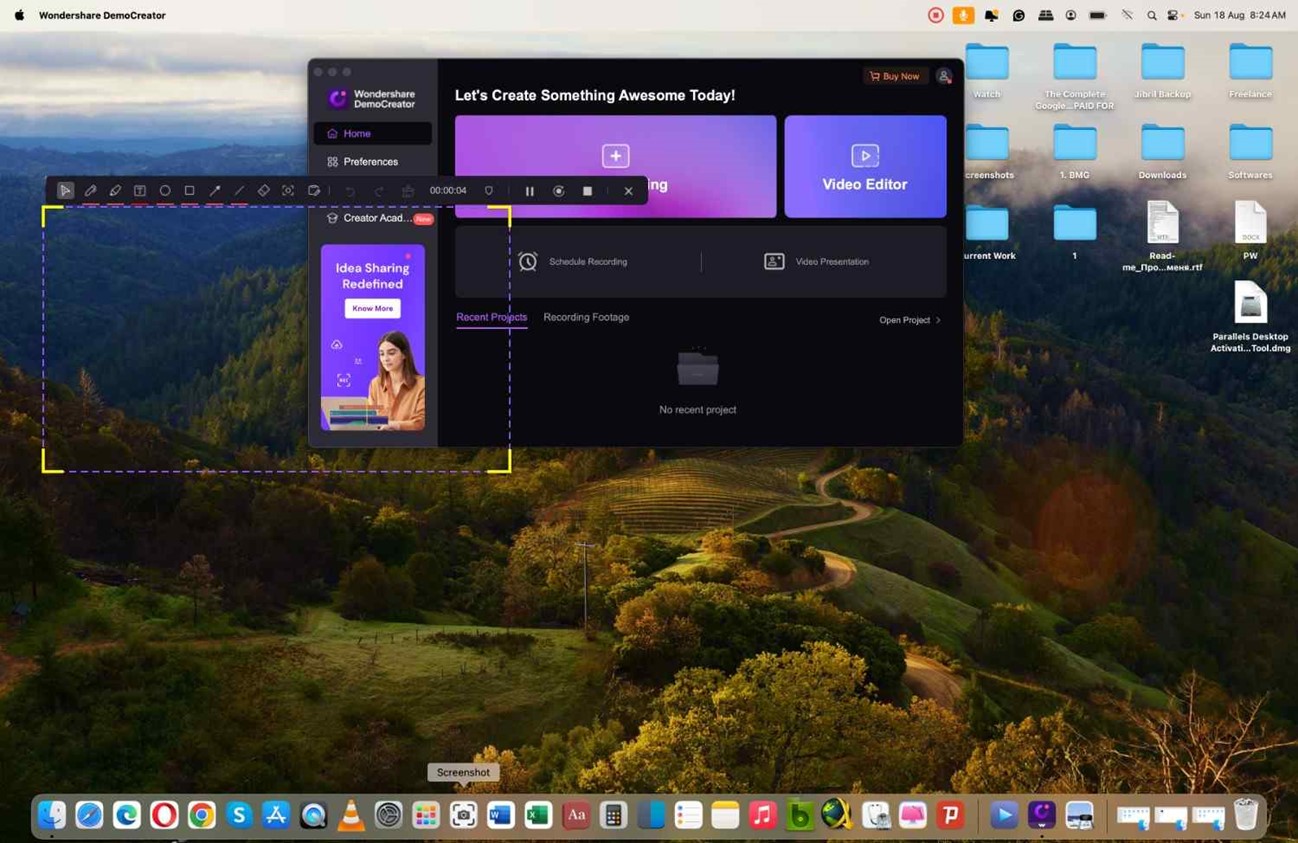Screen dimensions: 1298x843
Task: Click the new recording purple card
Action: tap(615, 166)
